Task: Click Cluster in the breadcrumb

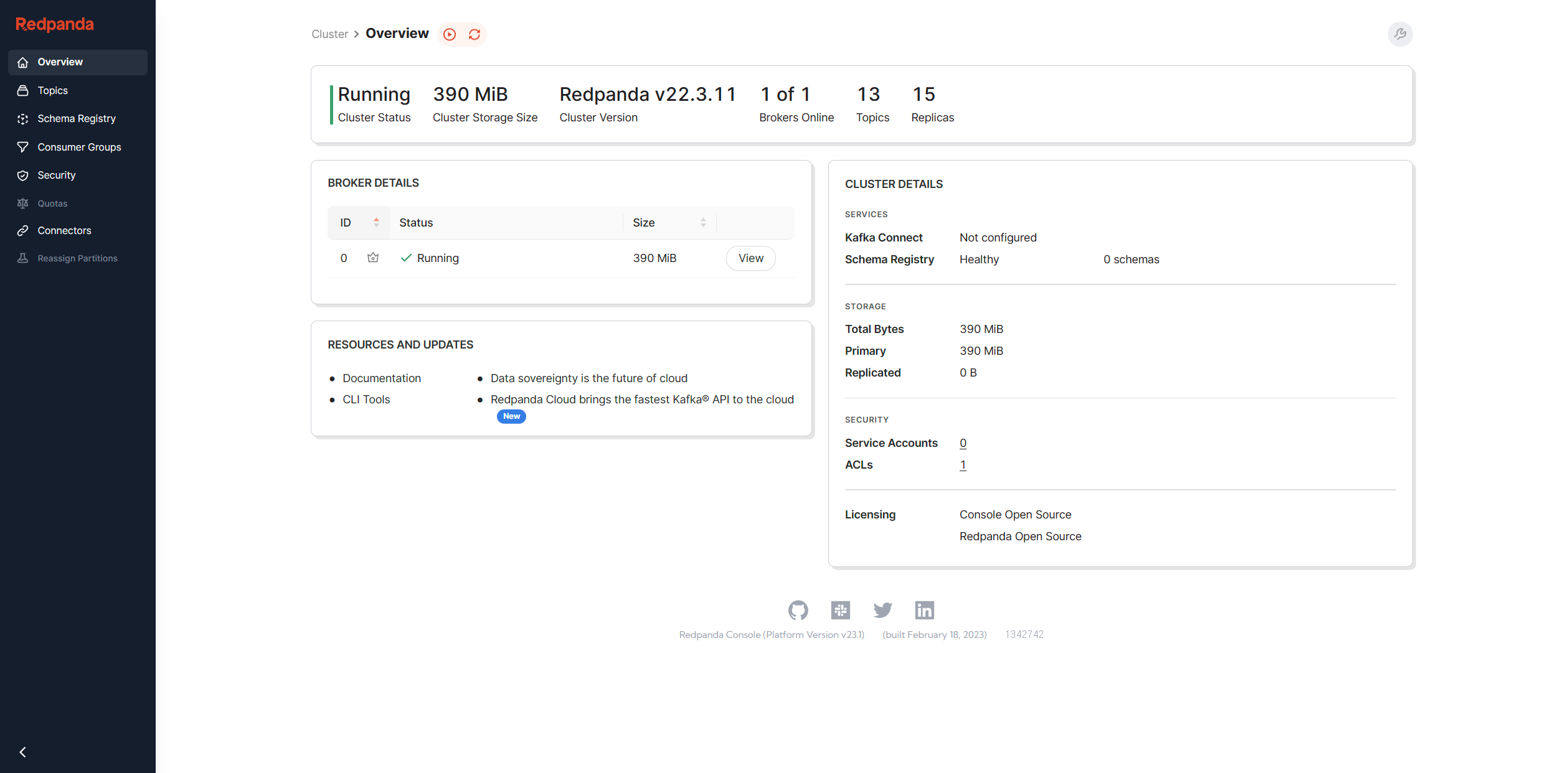Action: tap(329, 34)
